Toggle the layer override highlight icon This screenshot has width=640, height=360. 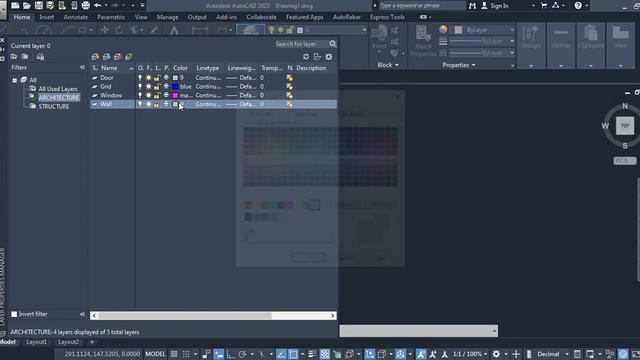[x=317, y=57]
